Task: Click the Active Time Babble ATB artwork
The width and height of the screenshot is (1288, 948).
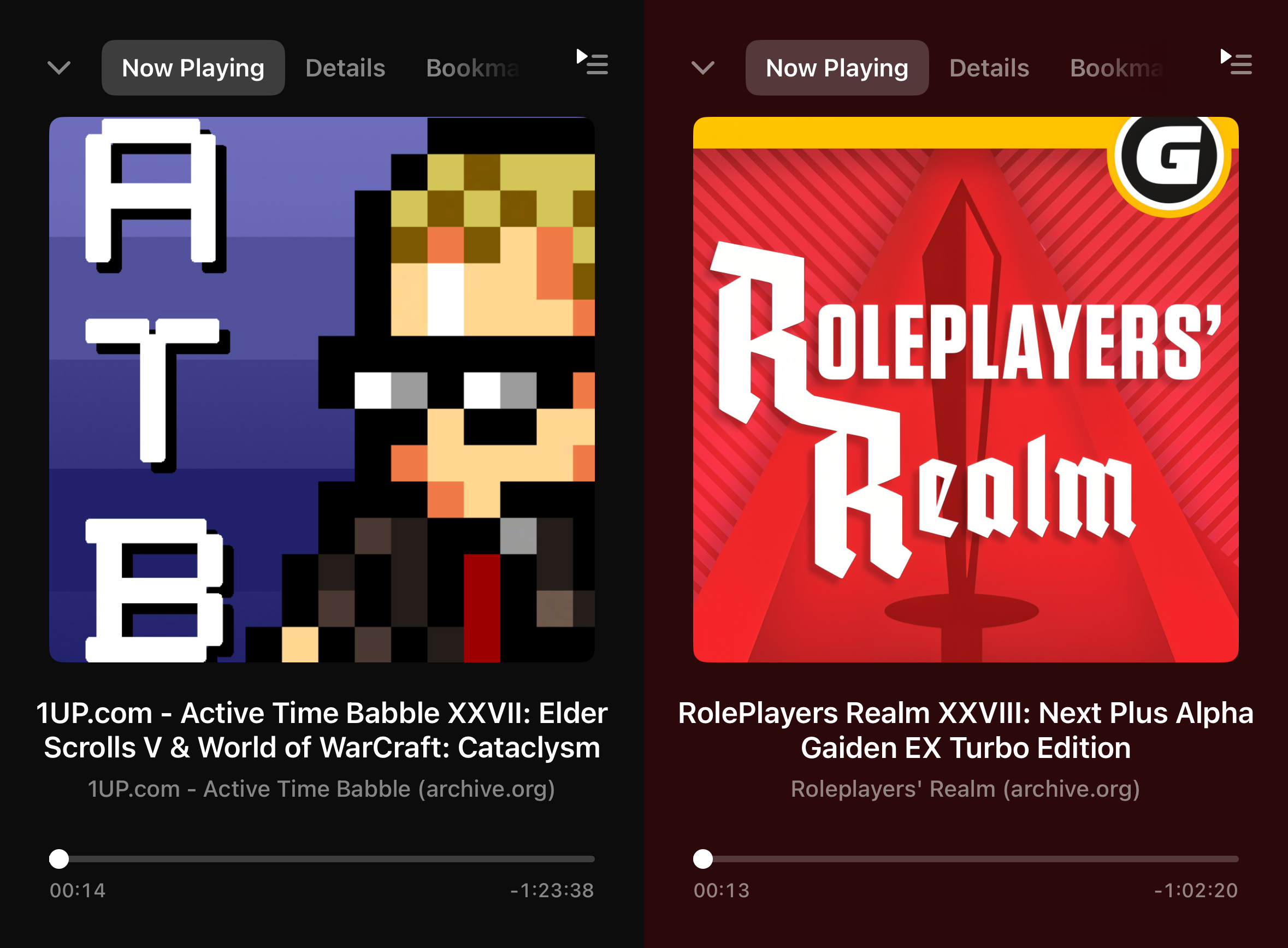Action: click(x=321, y=389)
